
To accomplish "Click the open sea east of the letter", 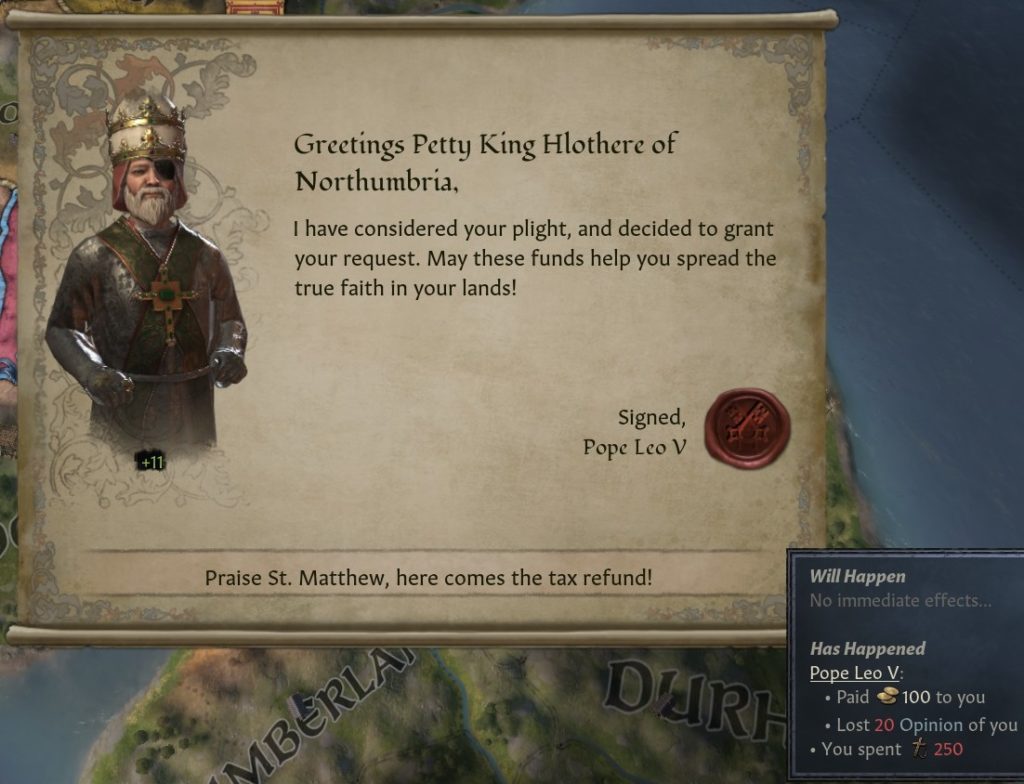I will (927, 261).
